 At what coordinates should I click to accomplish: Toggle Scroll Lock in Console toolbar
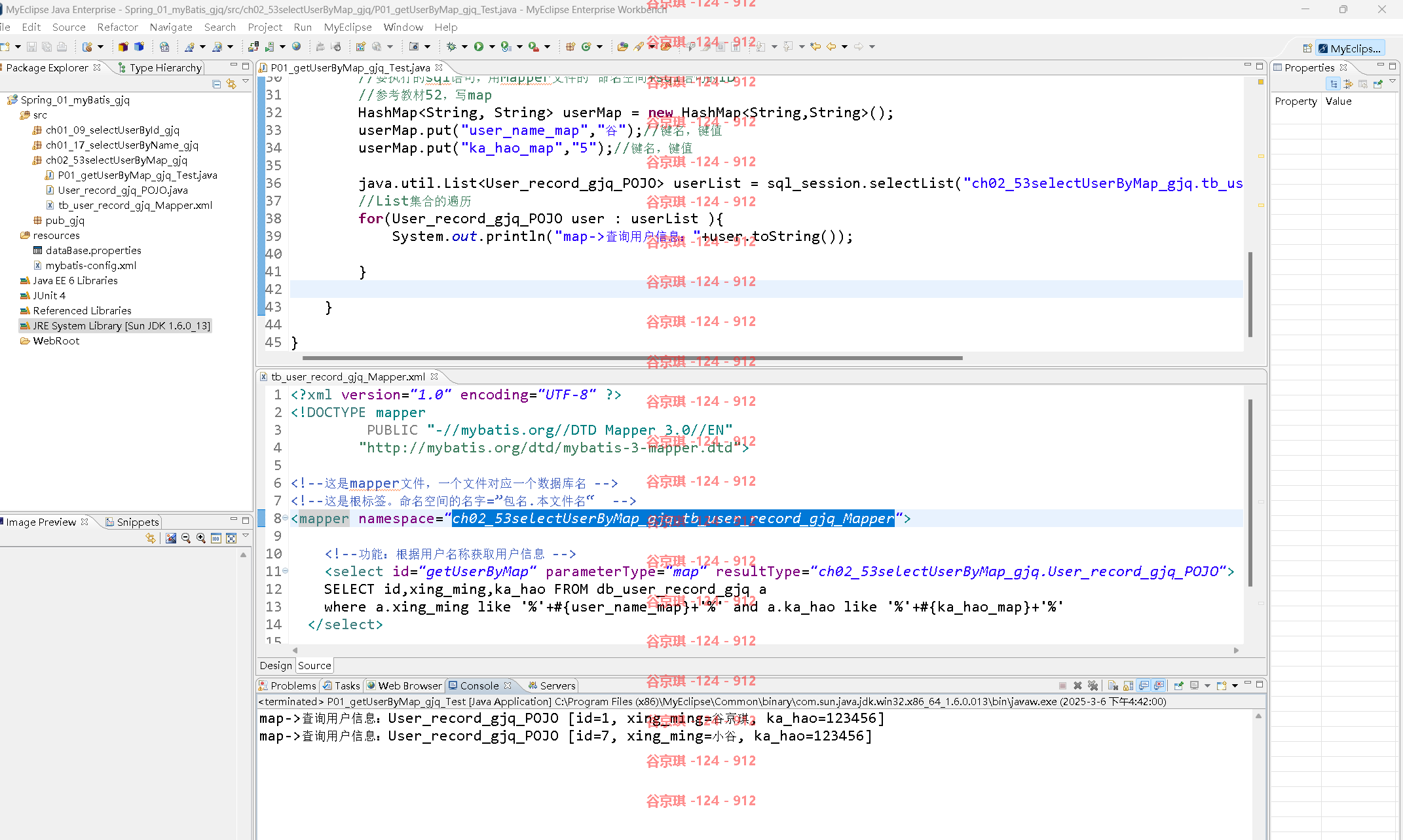(x=1128, y=685)
